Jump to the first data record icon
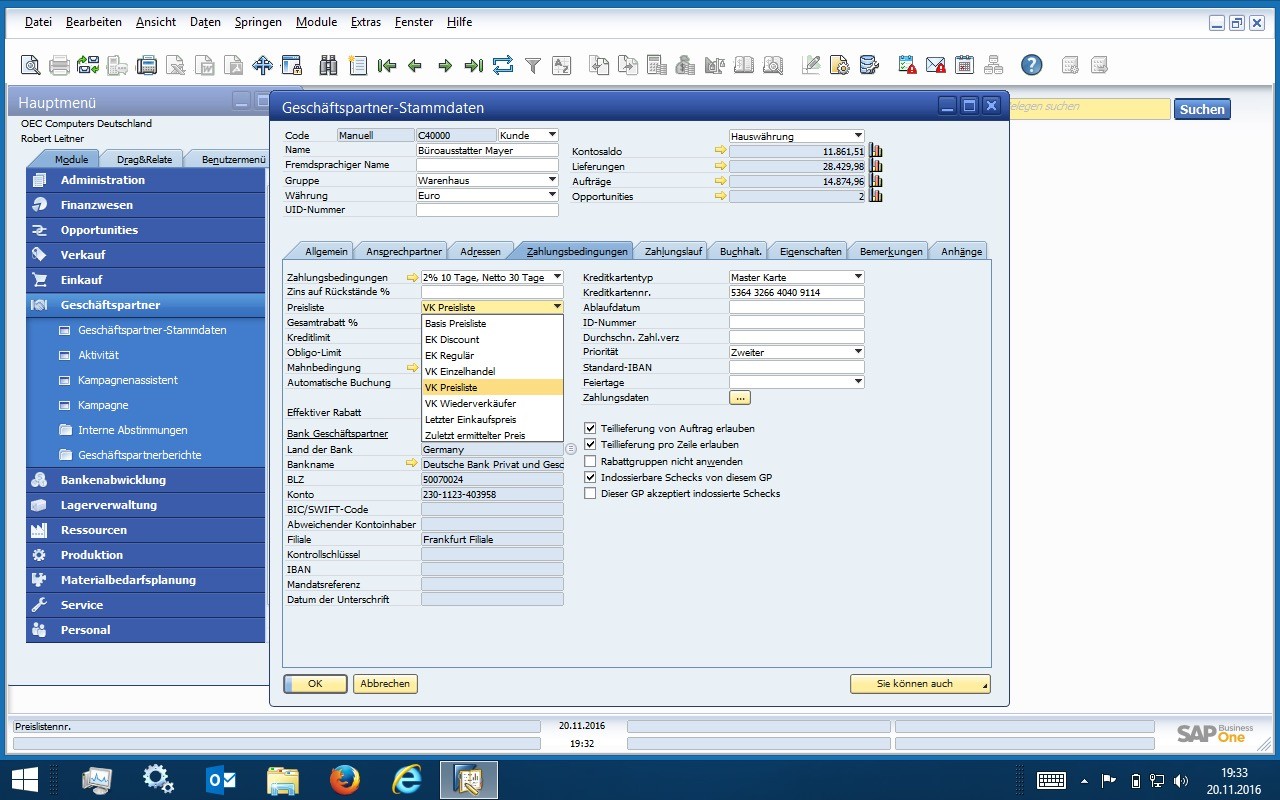This screenshot has height=800, width=1280. point(387,66)
